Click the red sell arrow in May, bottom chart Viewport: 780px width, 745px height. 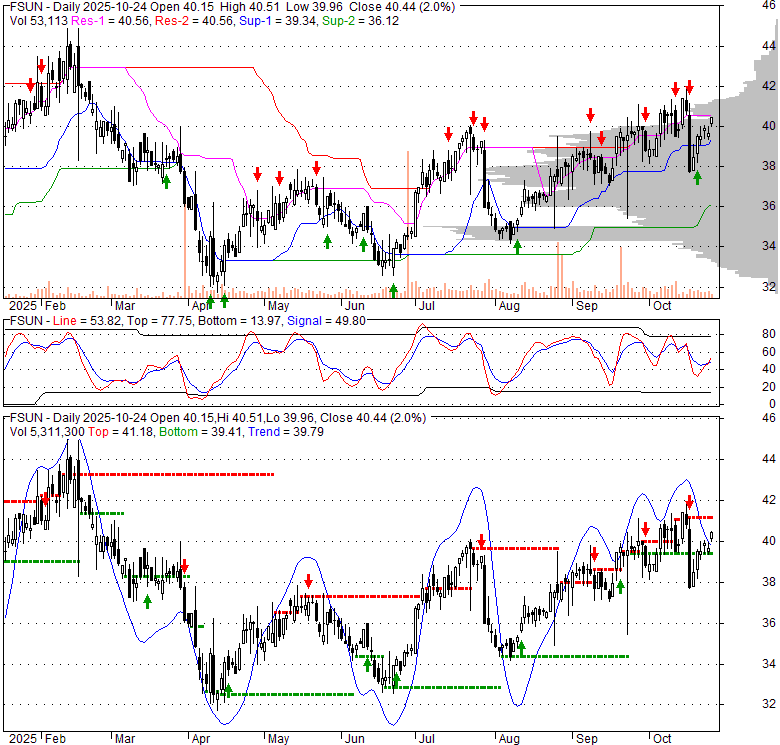point(308,581)
